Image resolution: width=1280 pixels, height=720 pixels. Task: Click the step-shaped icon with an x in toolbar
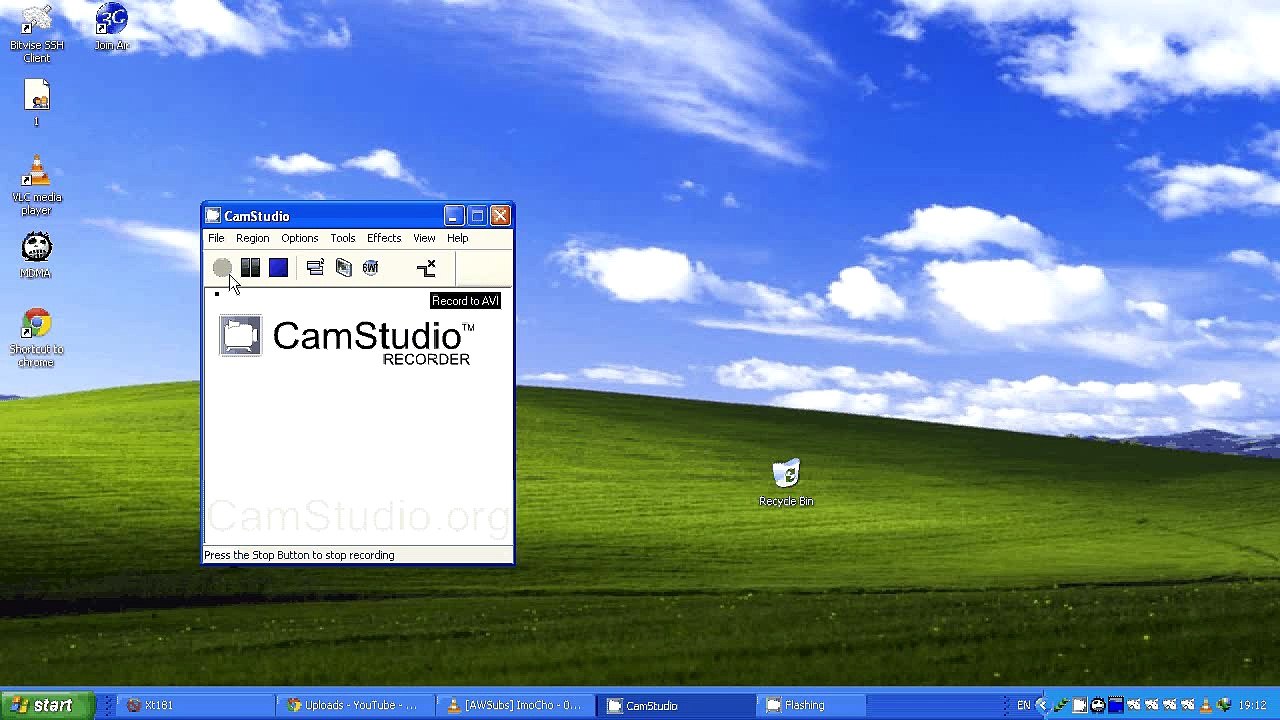[x=427, y=268]
